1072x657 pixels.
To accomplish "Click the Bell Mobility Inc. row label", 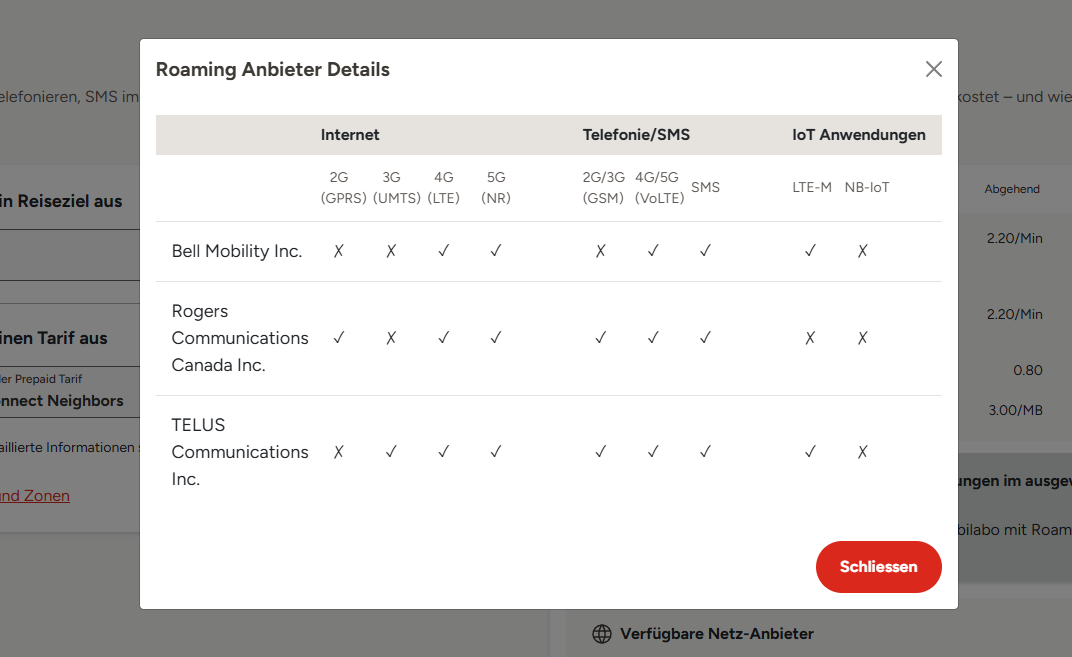I will point(237,251).
